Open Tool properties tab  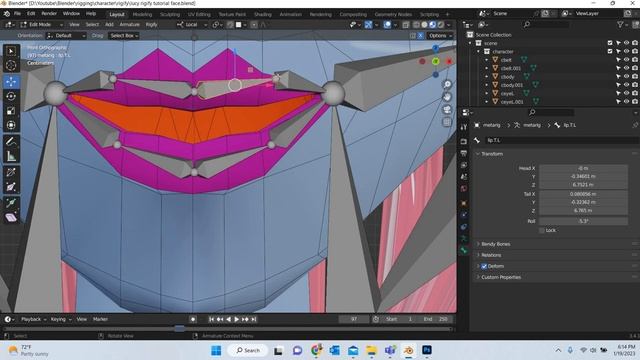click(464, 127)
